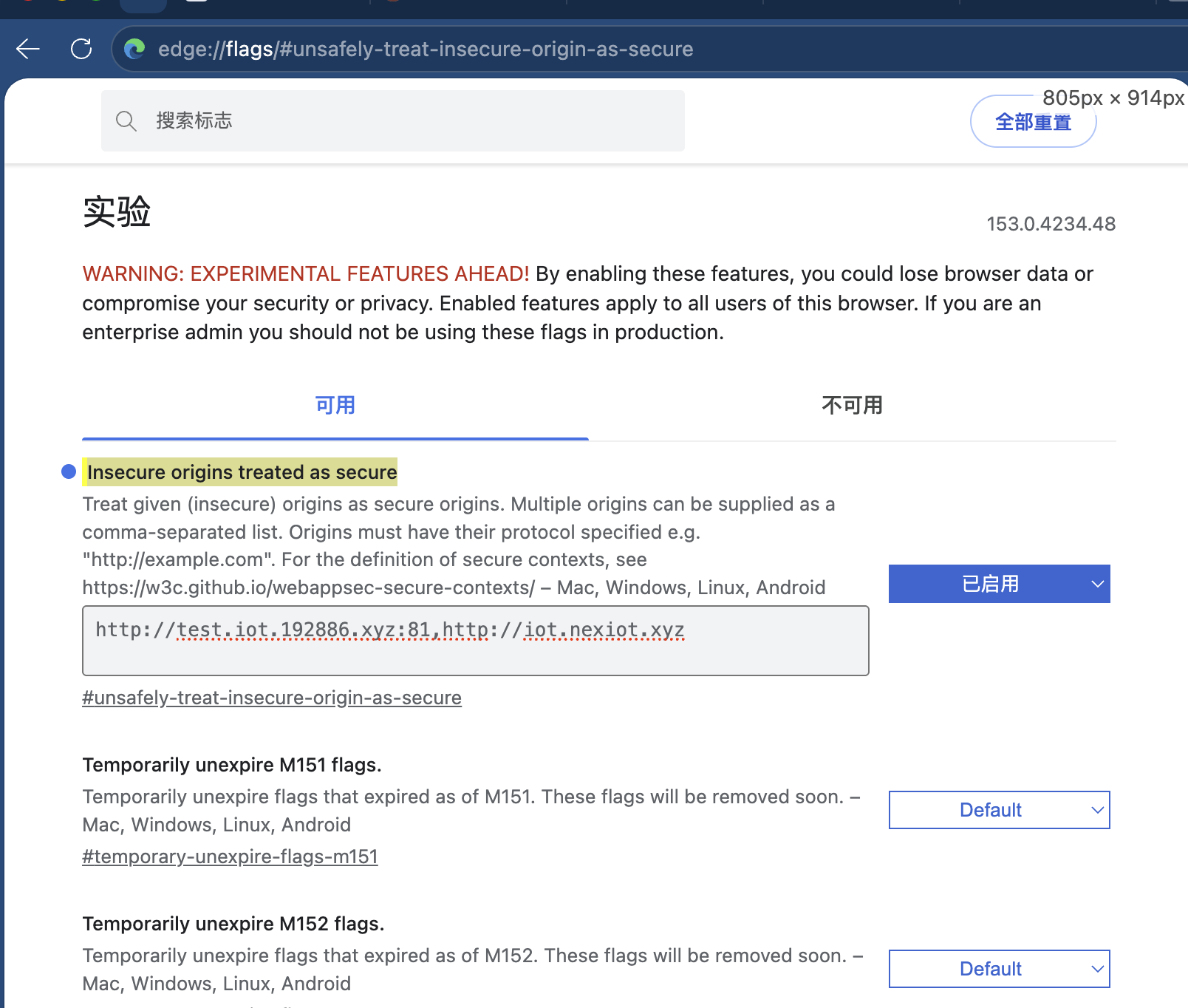Open #unsafely-treat-insecure-origin-as-secure link

[272, 698]
